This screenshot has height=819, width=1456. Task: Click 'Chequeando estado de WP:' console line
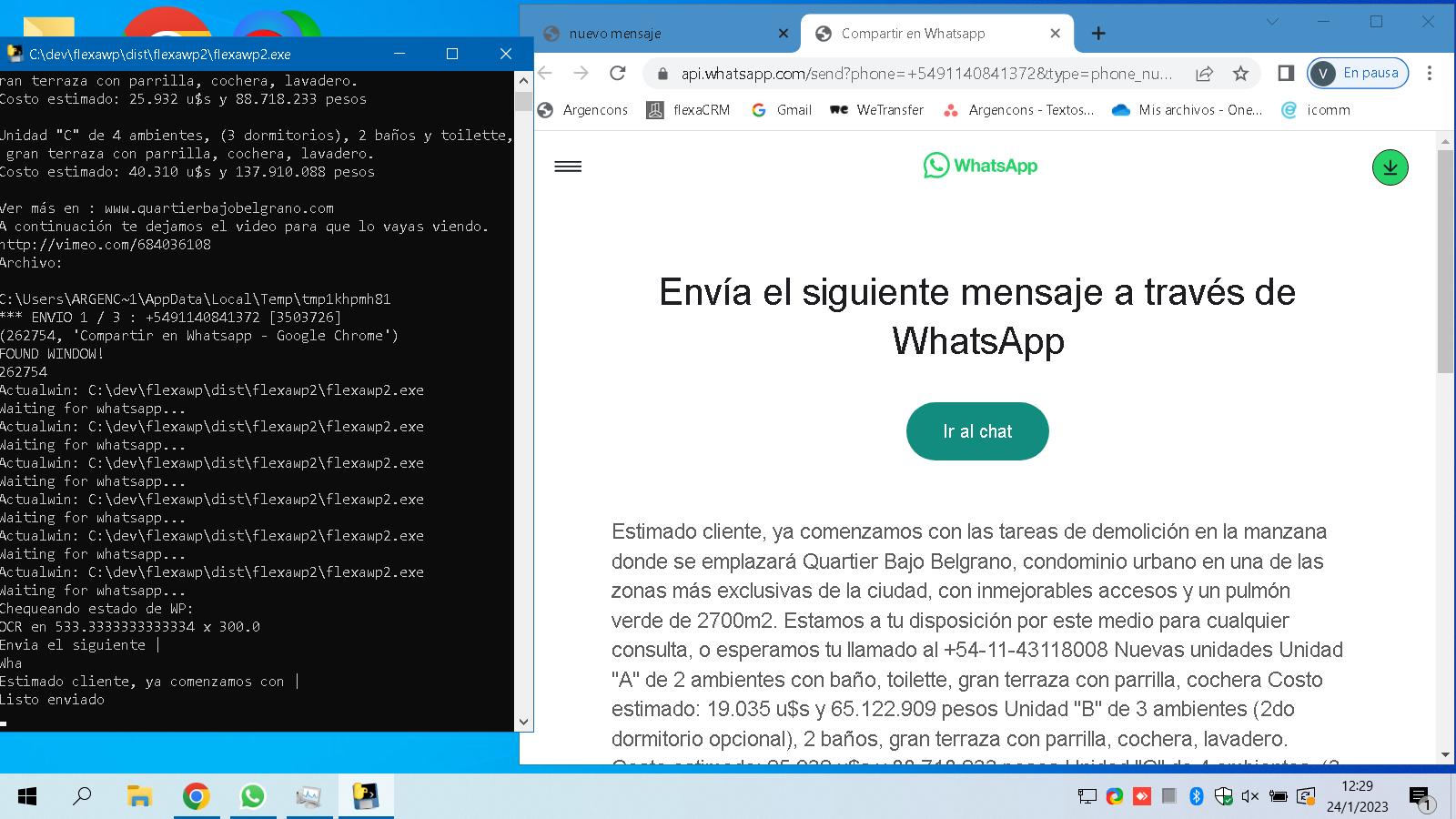(x=96, y=609)
